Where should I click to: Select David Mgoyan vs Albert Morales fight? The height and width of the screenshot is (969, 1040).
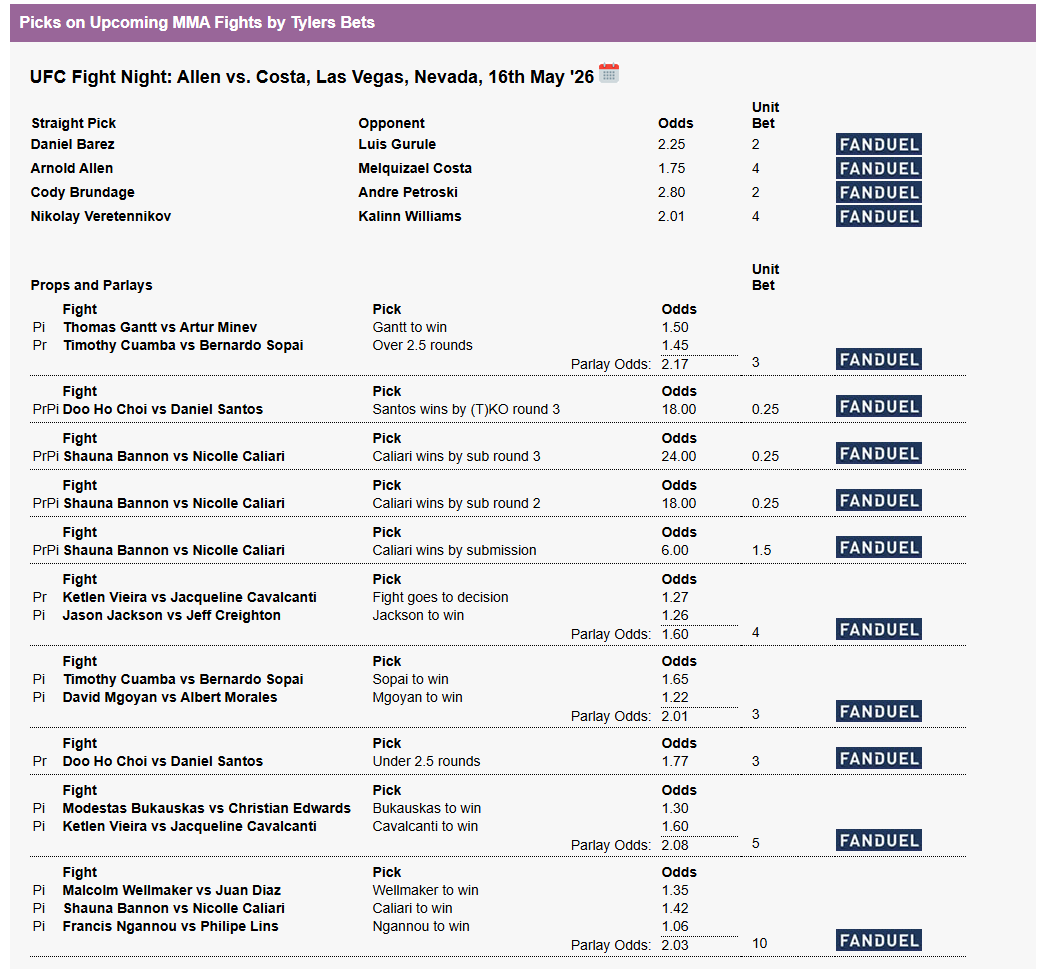[170, 697]
